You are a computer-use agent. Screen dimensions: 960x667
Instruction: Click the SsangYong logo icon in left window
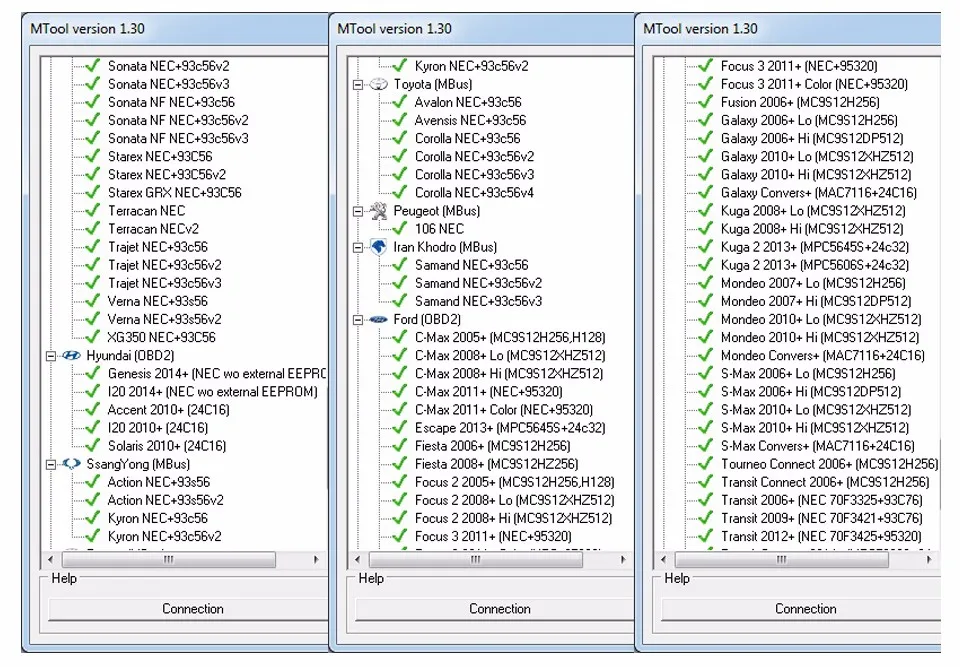point(71,464)
